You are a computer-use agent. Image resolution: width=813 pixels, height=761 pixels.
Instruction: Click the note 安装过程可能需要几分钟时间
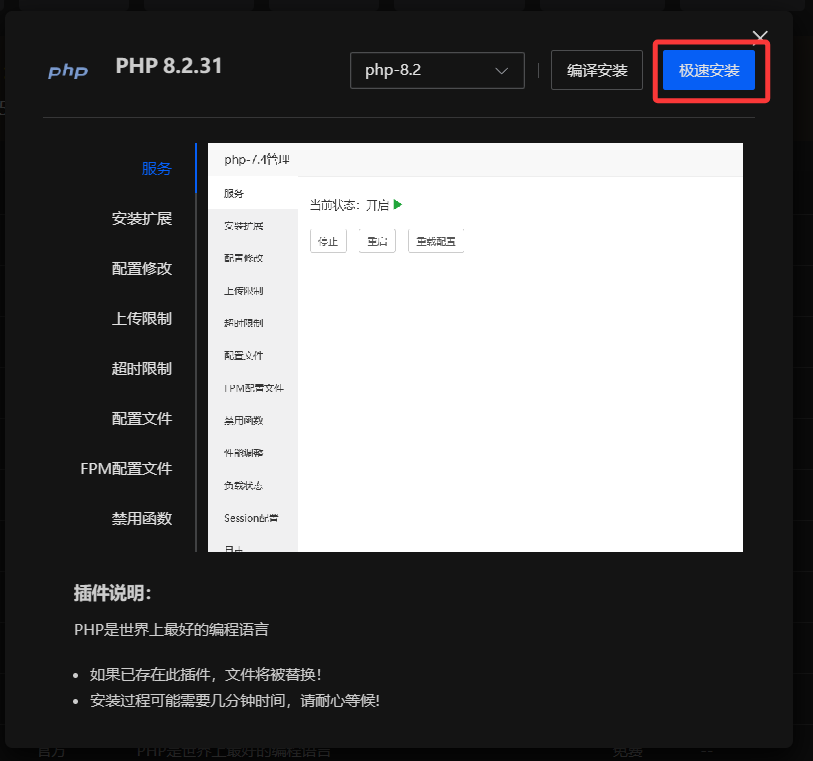(235, 701)
